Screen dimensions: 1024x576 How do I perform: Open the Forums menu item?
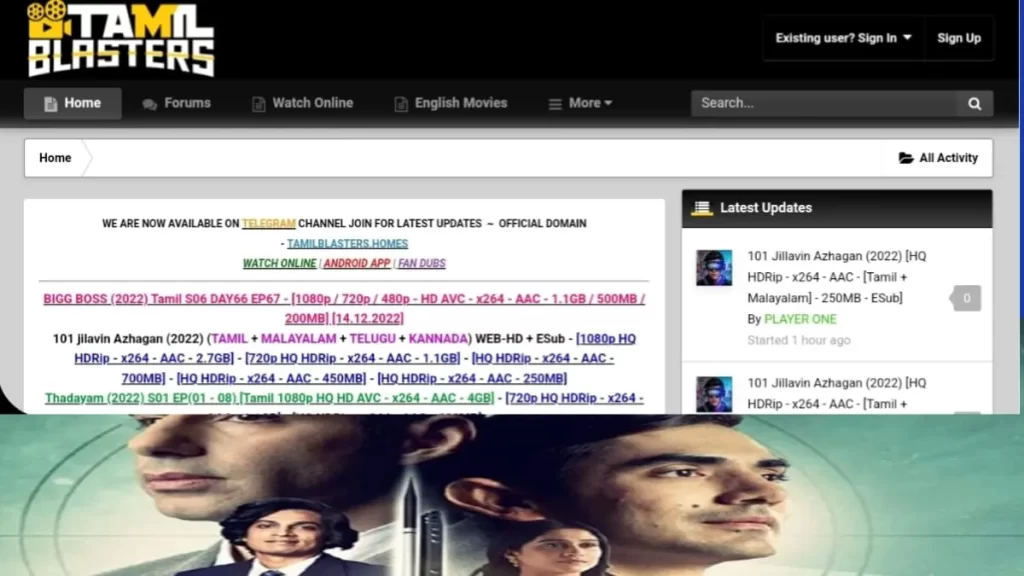click(176, 103)
